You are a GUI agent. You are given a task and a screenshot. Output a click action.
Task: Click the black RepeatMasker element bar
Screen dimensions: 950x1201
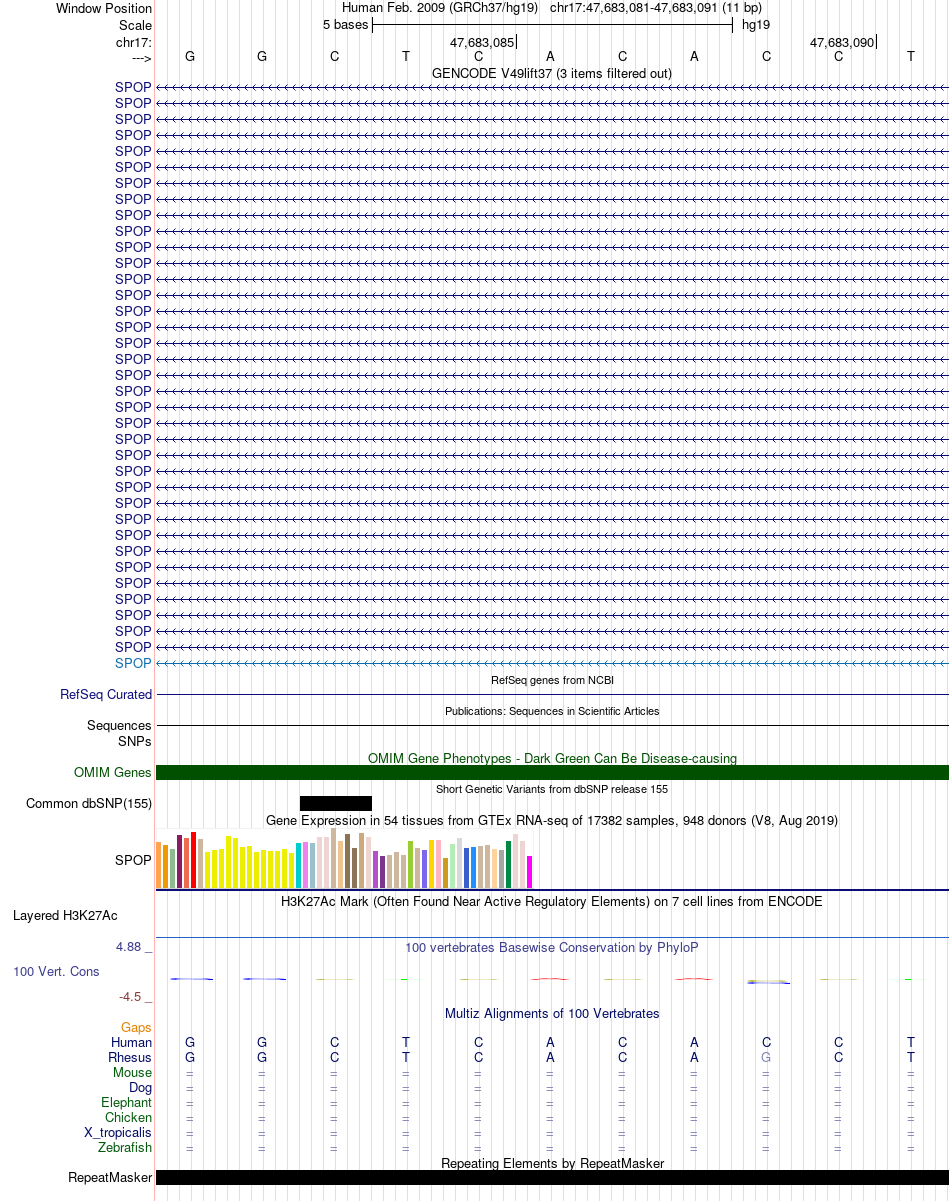(x=552, y=1177)
